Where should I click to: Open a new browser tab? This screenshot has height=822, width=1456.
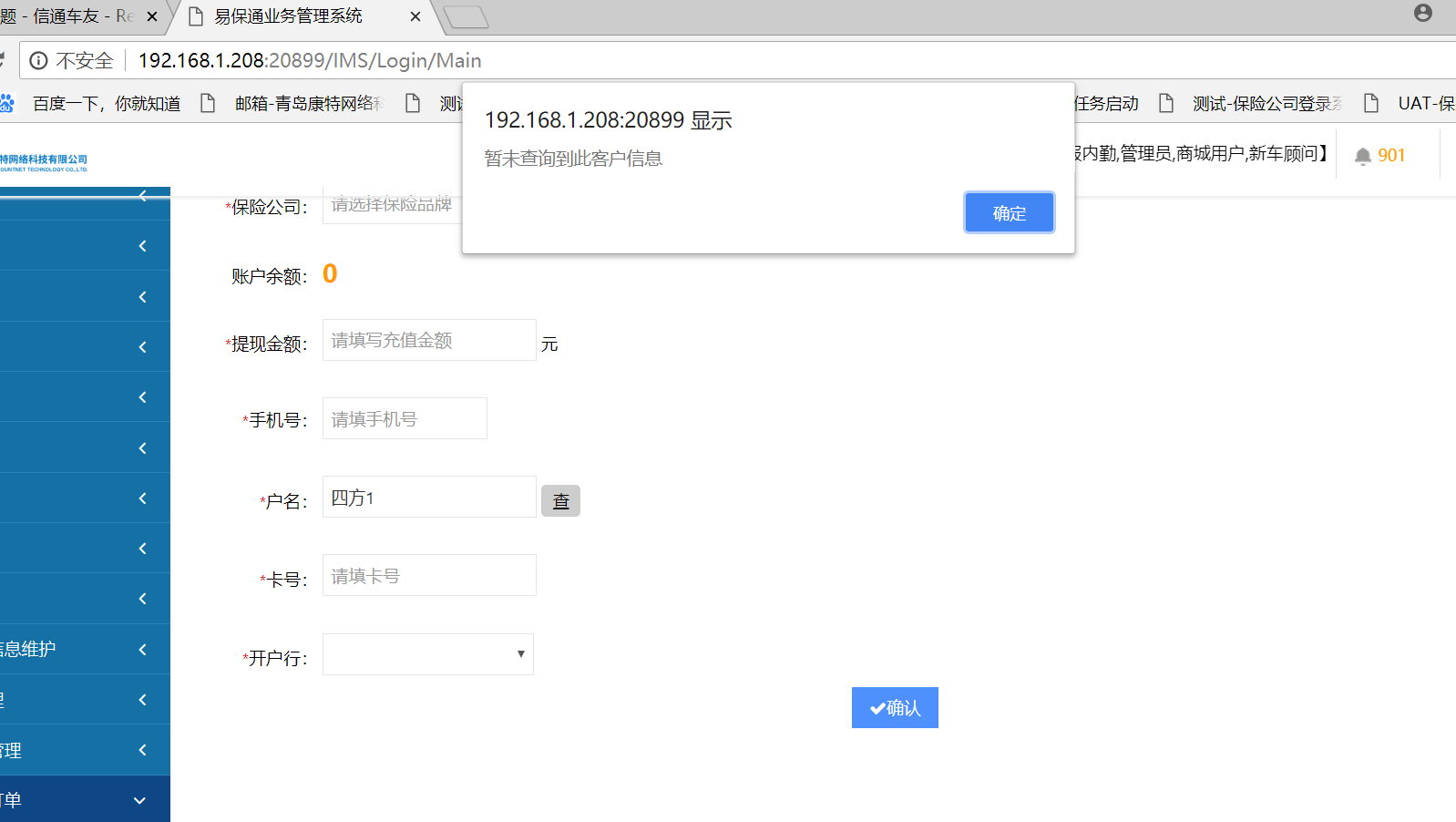tap(465, 17)
